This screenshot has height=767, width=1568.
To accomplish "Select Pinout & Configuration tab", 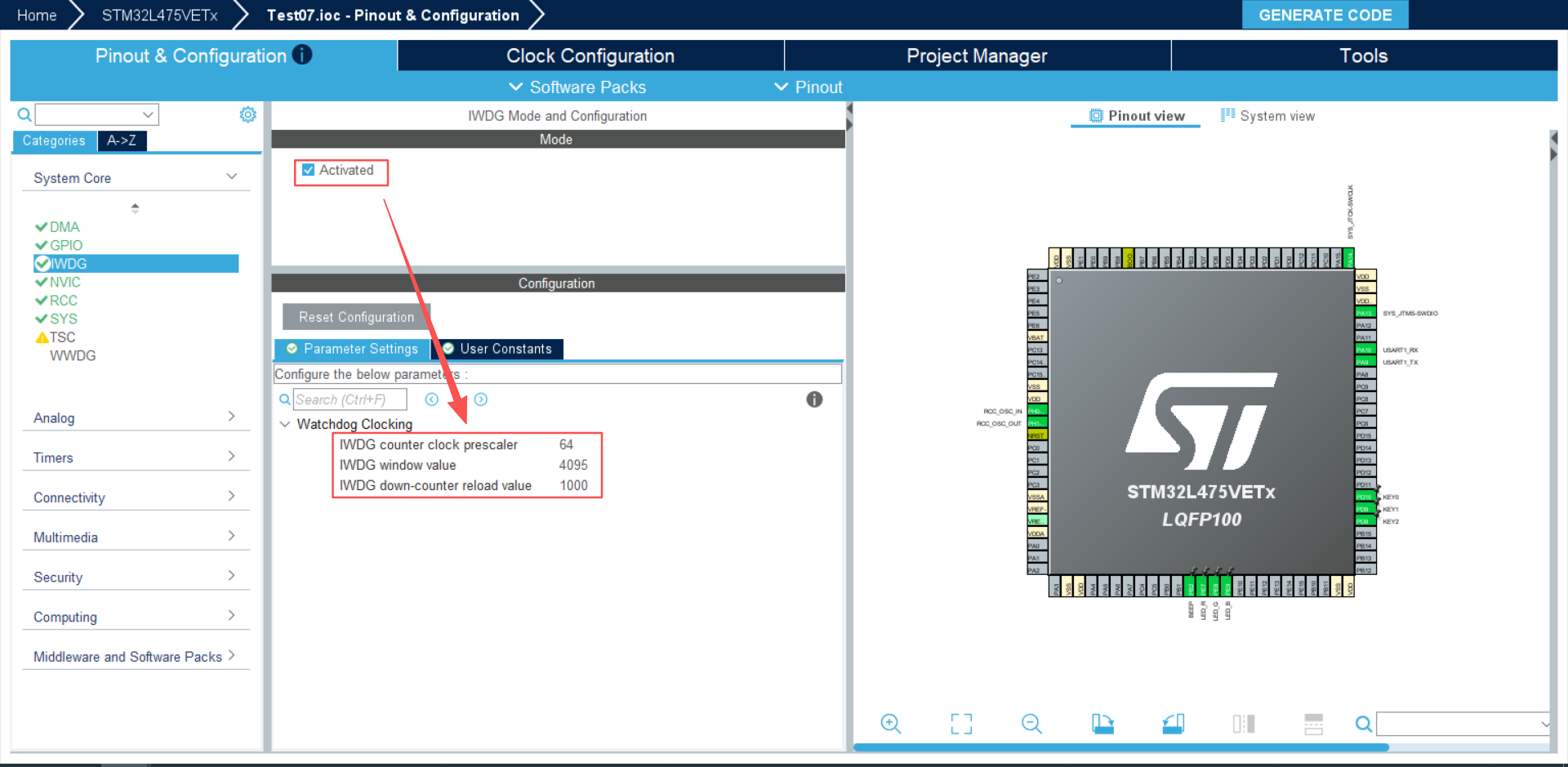I will 203,56.
